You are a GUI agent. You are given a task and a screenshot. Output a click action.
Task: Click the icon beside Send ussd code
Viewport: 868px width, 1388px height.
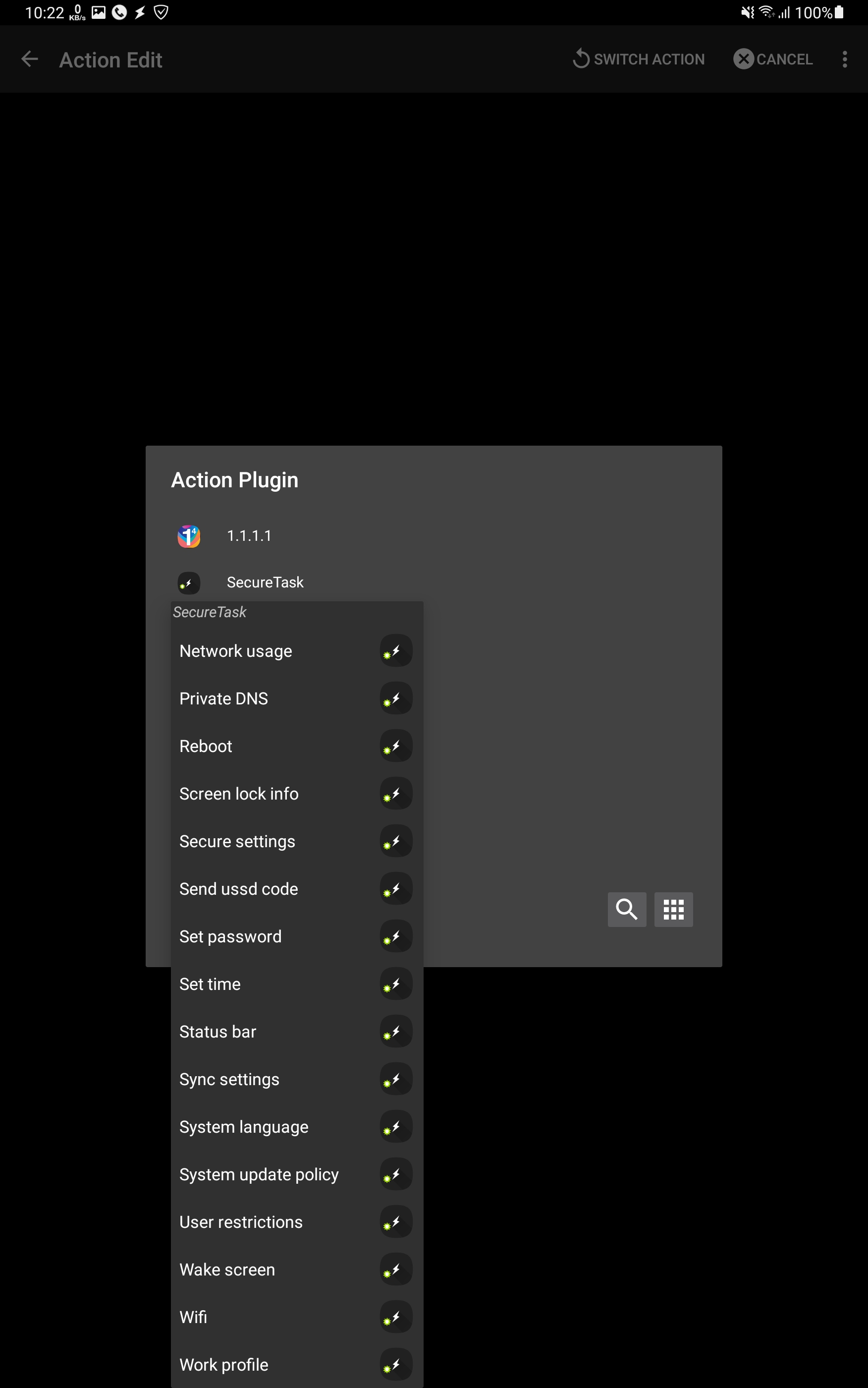pyautogui.click(x=396, y=889)
